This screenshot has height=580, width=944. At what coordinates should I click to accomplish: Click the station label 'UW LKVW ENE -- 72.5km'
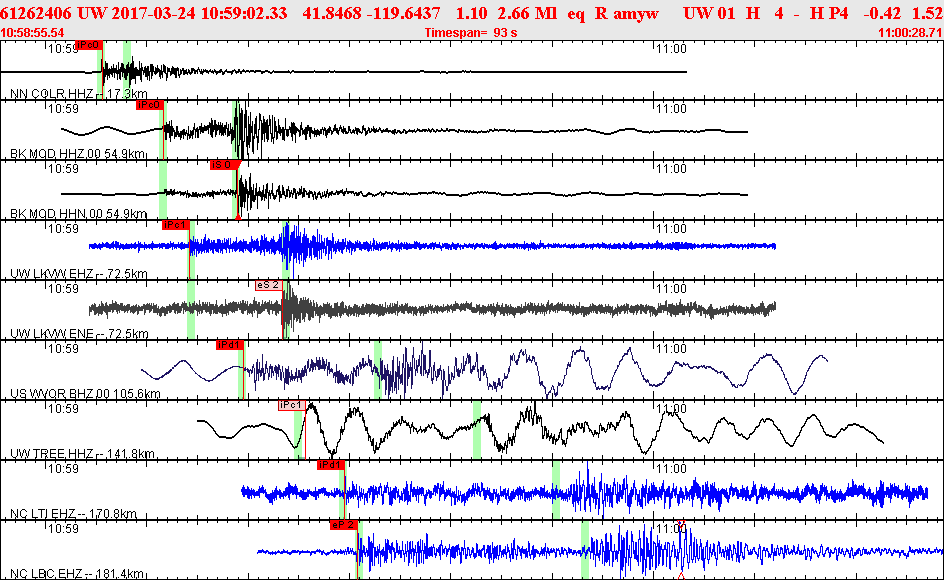click(79, 334)
